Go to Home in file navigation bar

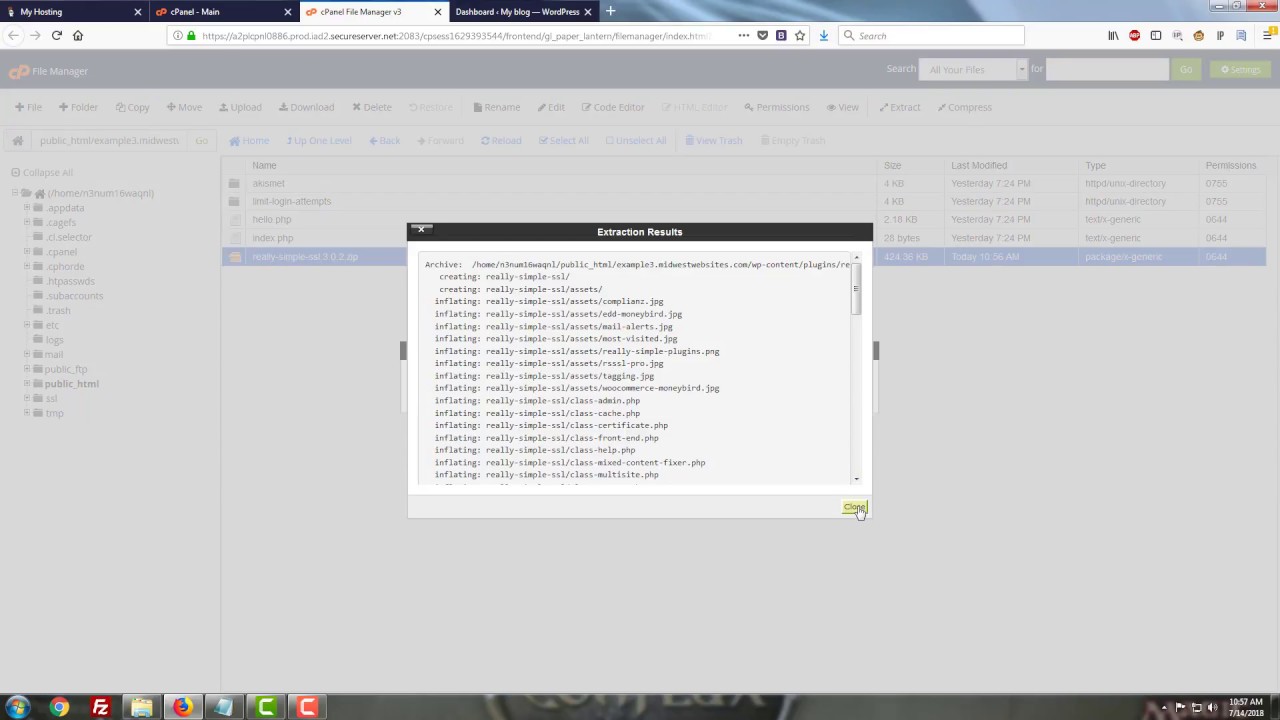(249, 140)
